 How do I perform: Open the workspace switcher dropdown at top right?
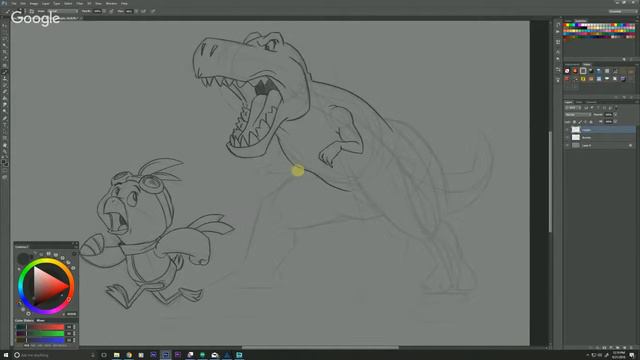[x=624, y=11]
